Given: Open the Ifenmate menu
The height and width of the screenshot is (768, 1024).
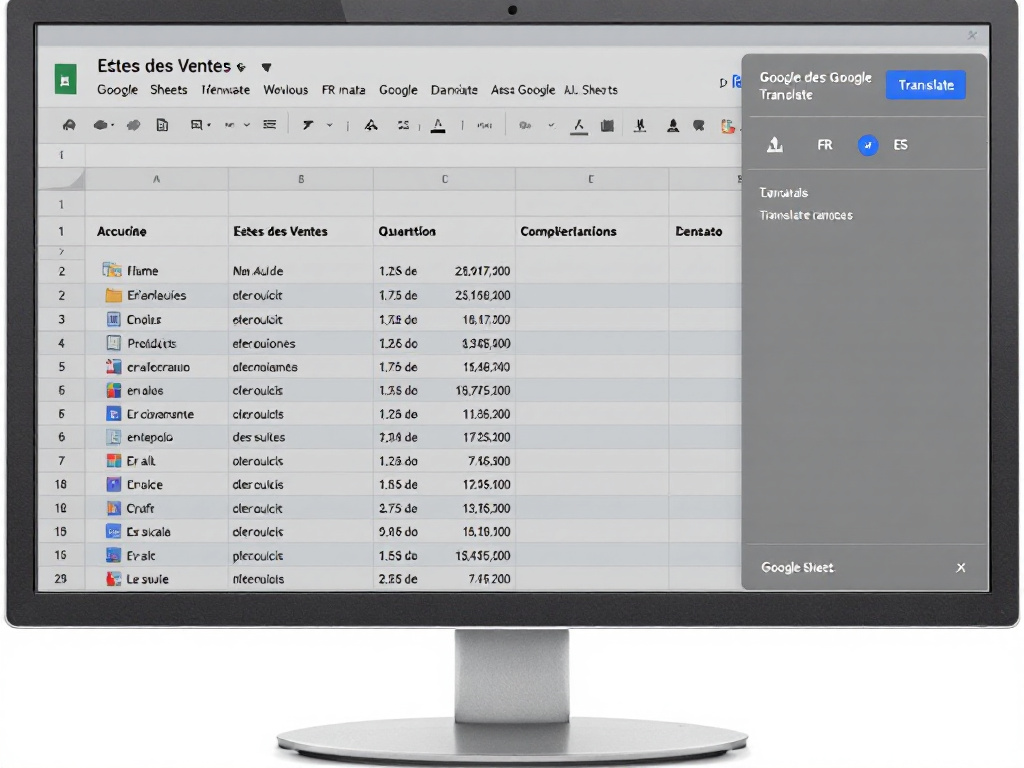Looking at the screenshot, I should 225,89.
